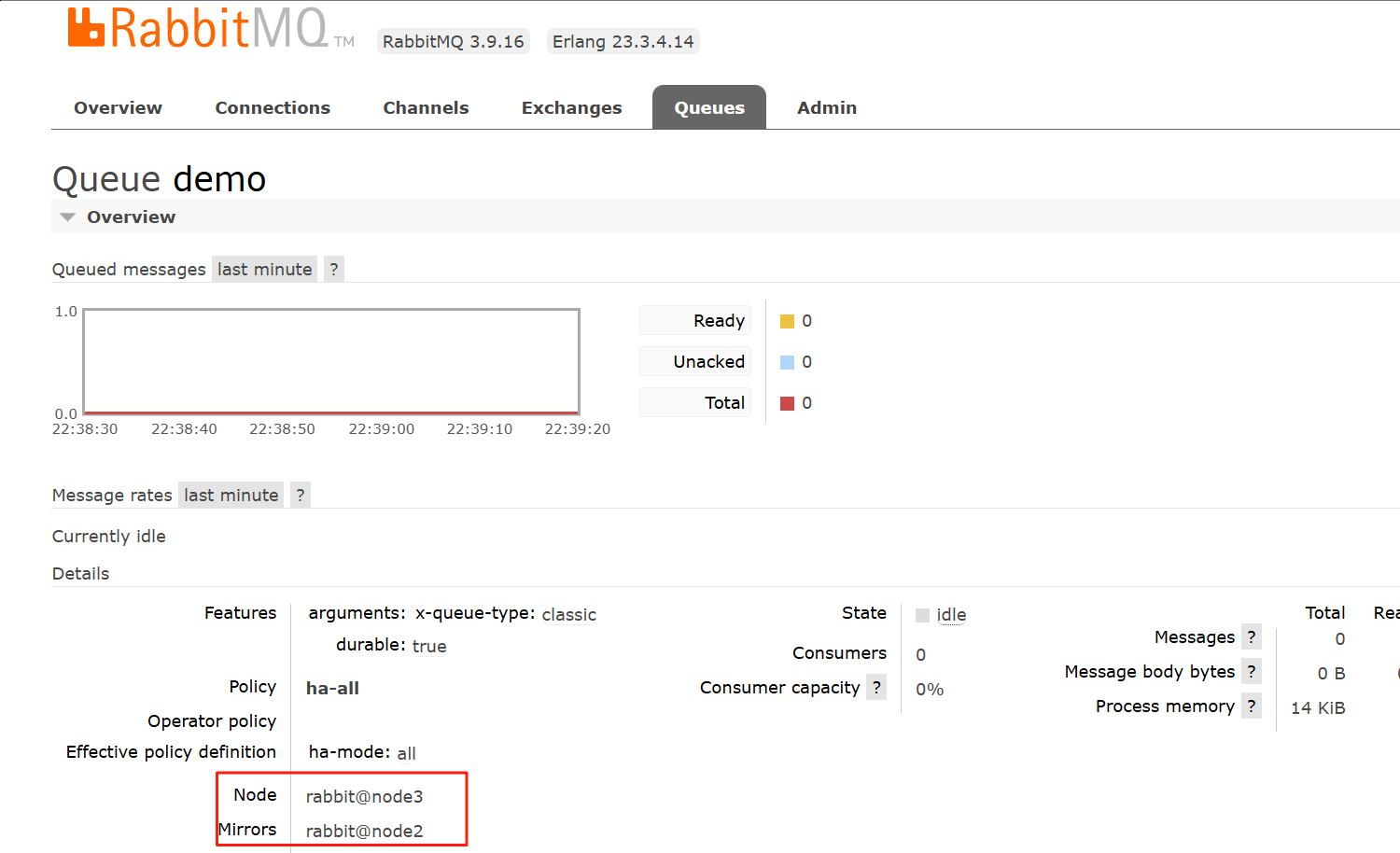Click the x-queue-type classic argument
Viewport: 1400px width, 853px height.
[506, 614]
